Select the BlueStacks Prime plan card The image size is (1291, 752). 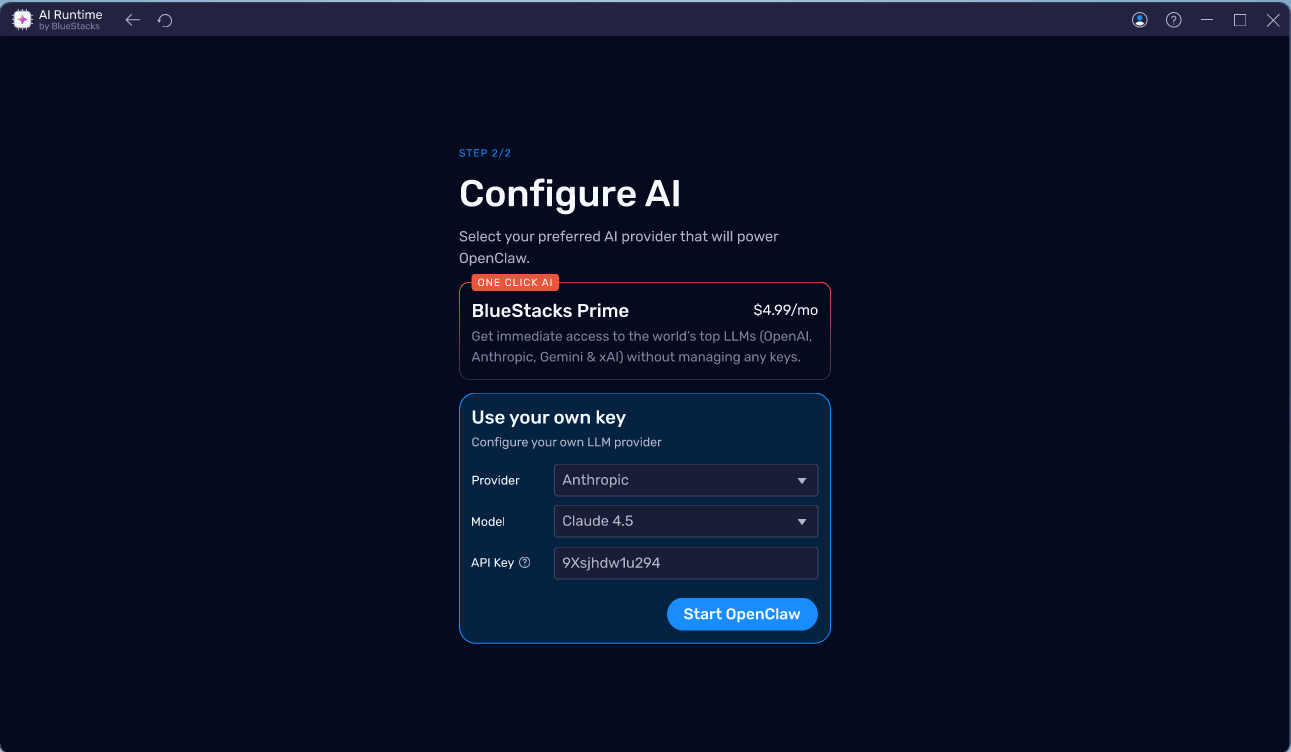pyautogui.click(x=645, y=331)
